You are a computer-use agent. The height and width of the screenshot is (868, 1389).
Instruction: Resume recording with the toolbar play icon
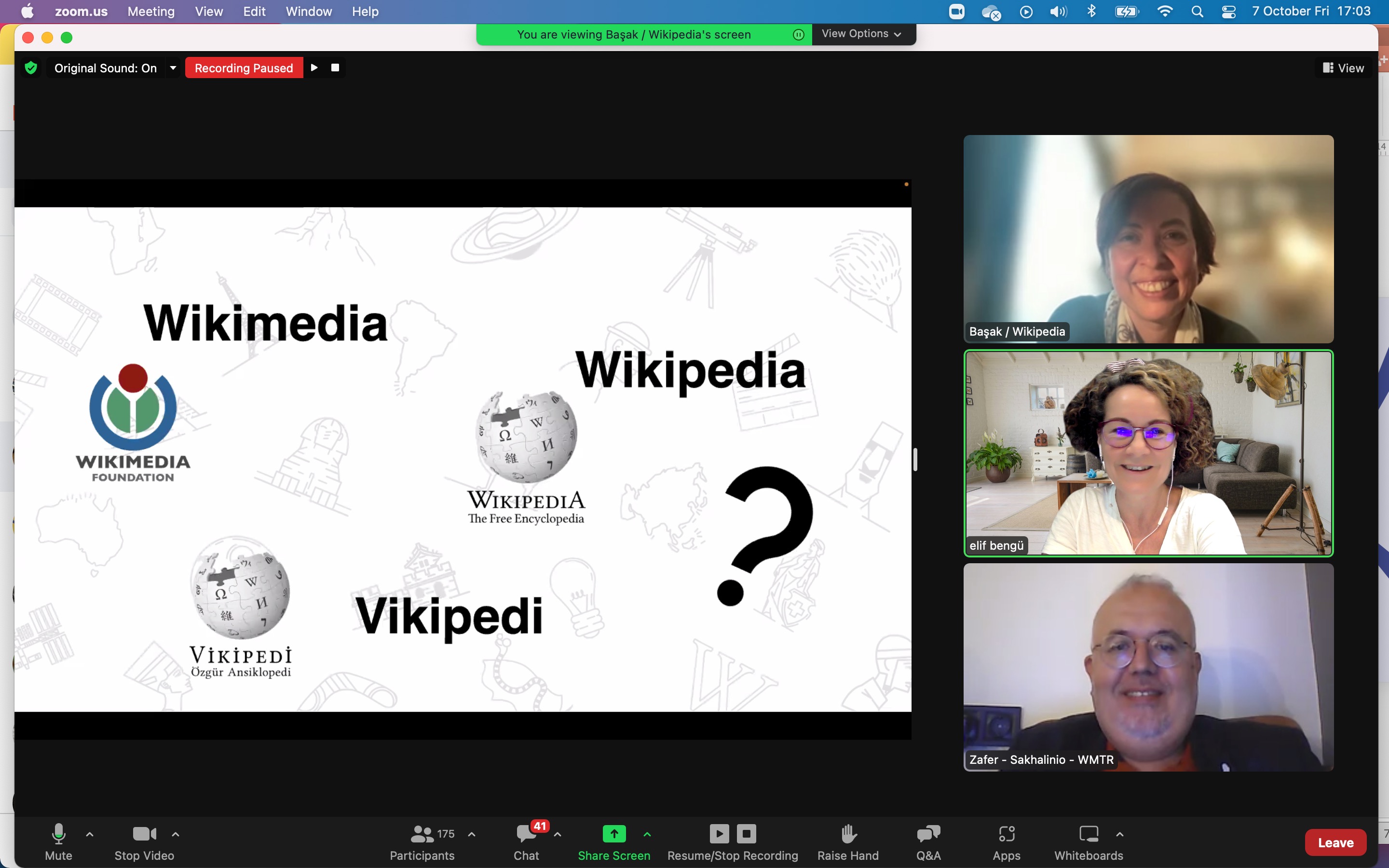pyautogui.click(x=719, y=834)
